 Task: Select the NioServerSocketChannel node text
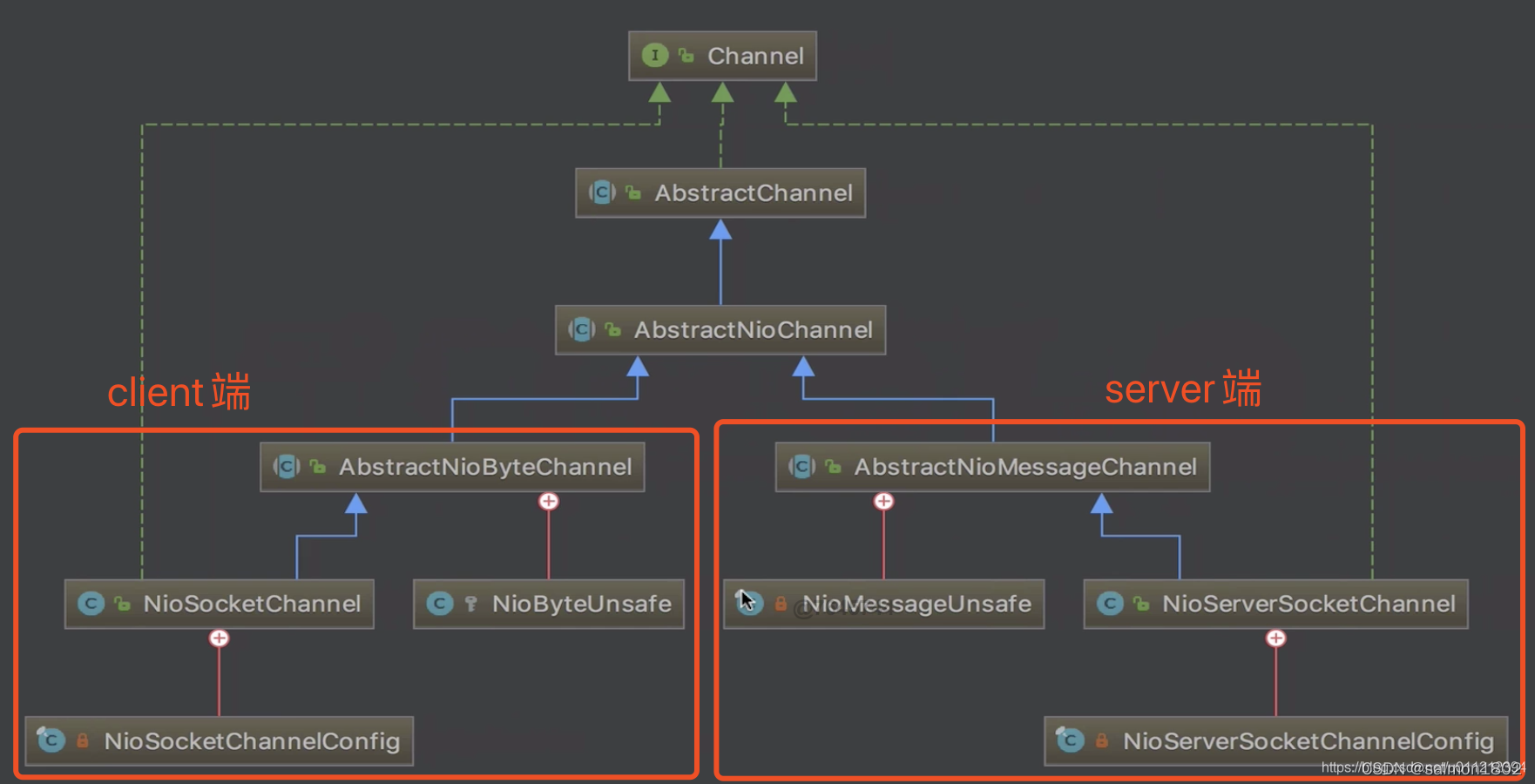(1308, 604)
